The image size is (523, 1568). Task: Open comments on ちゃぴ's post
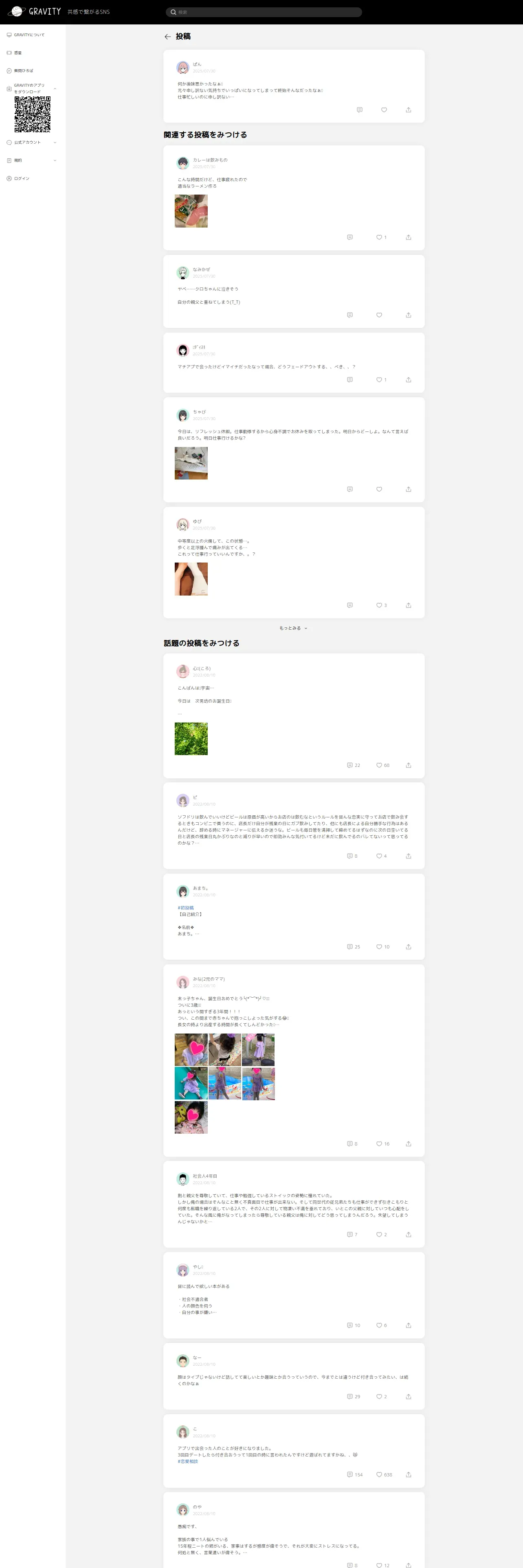(x=349, y=489)
